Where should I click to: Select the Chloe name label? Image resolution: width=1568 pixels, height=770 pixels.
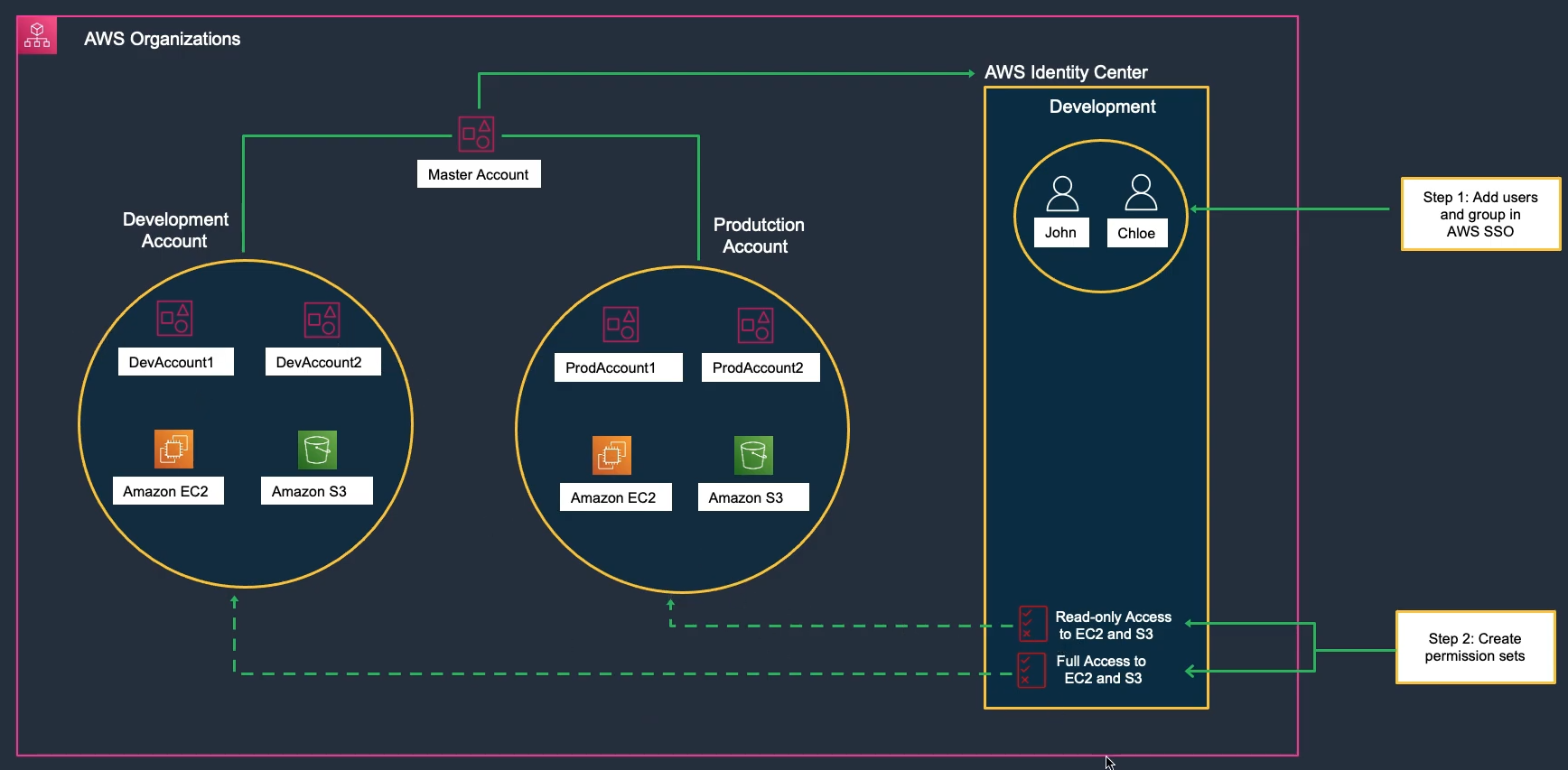click(1136, 233)
